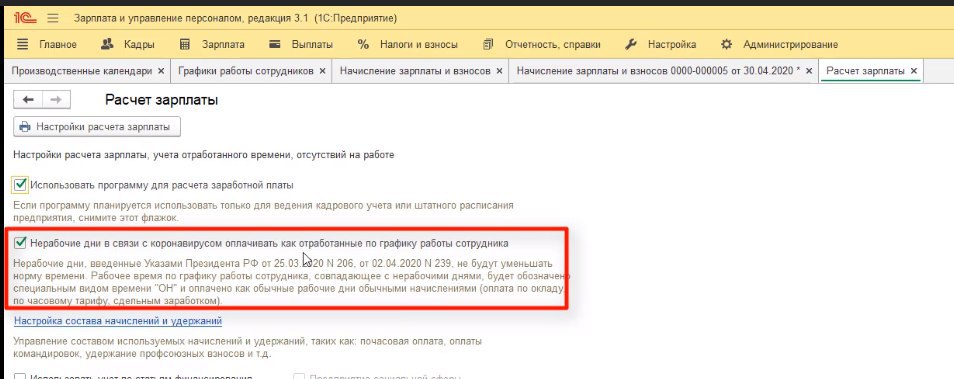Toggle Использовать программу для расчета заработной платы
The image size is (954, 379).
(x=21, y=184)
